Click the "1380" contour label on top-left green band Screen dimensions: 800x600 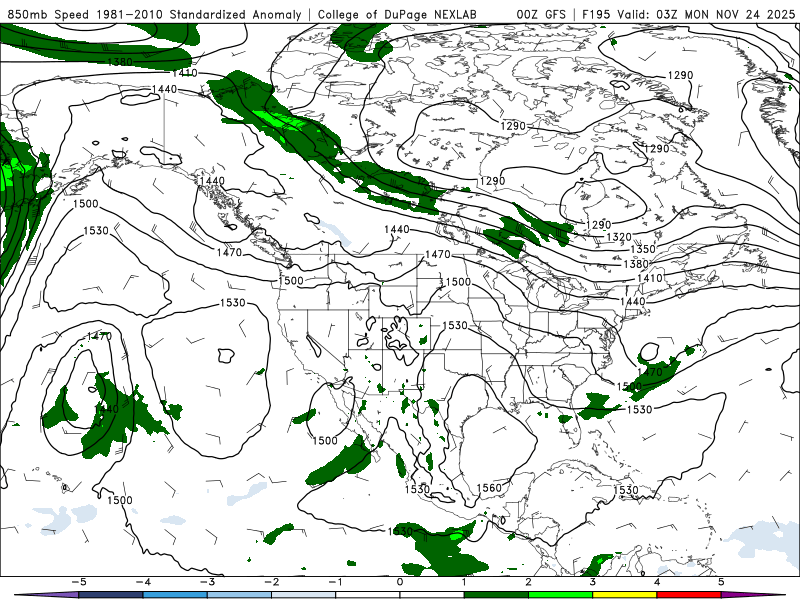pyautogui.click(x=120, y=62)
